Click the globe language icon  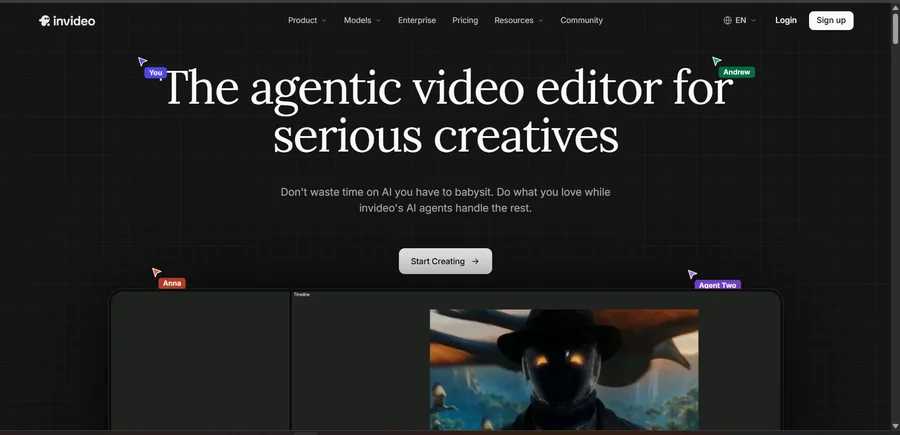tap(727, 20)
